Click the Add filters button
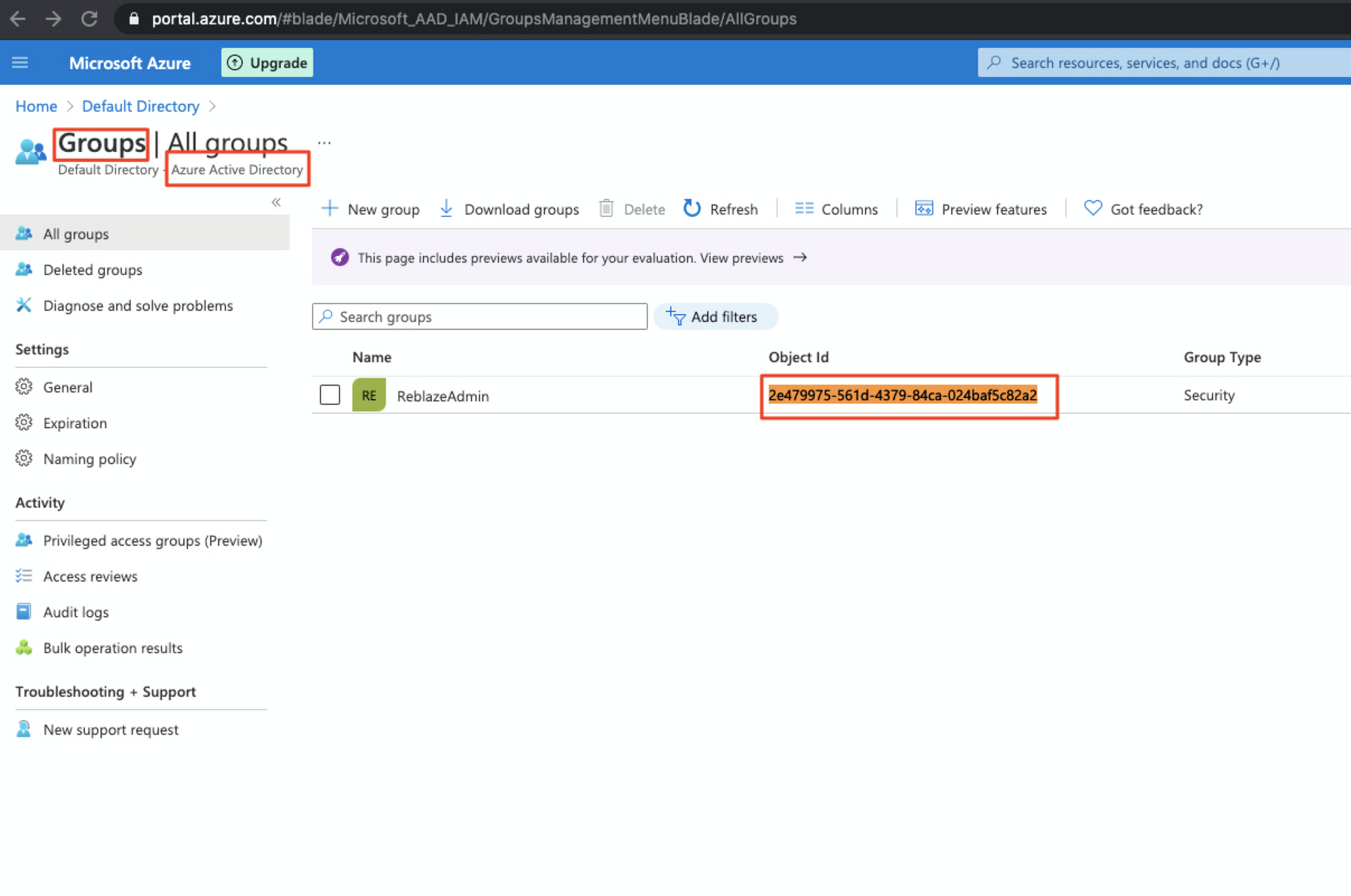 pyautogui.click(x=715, y=317)
